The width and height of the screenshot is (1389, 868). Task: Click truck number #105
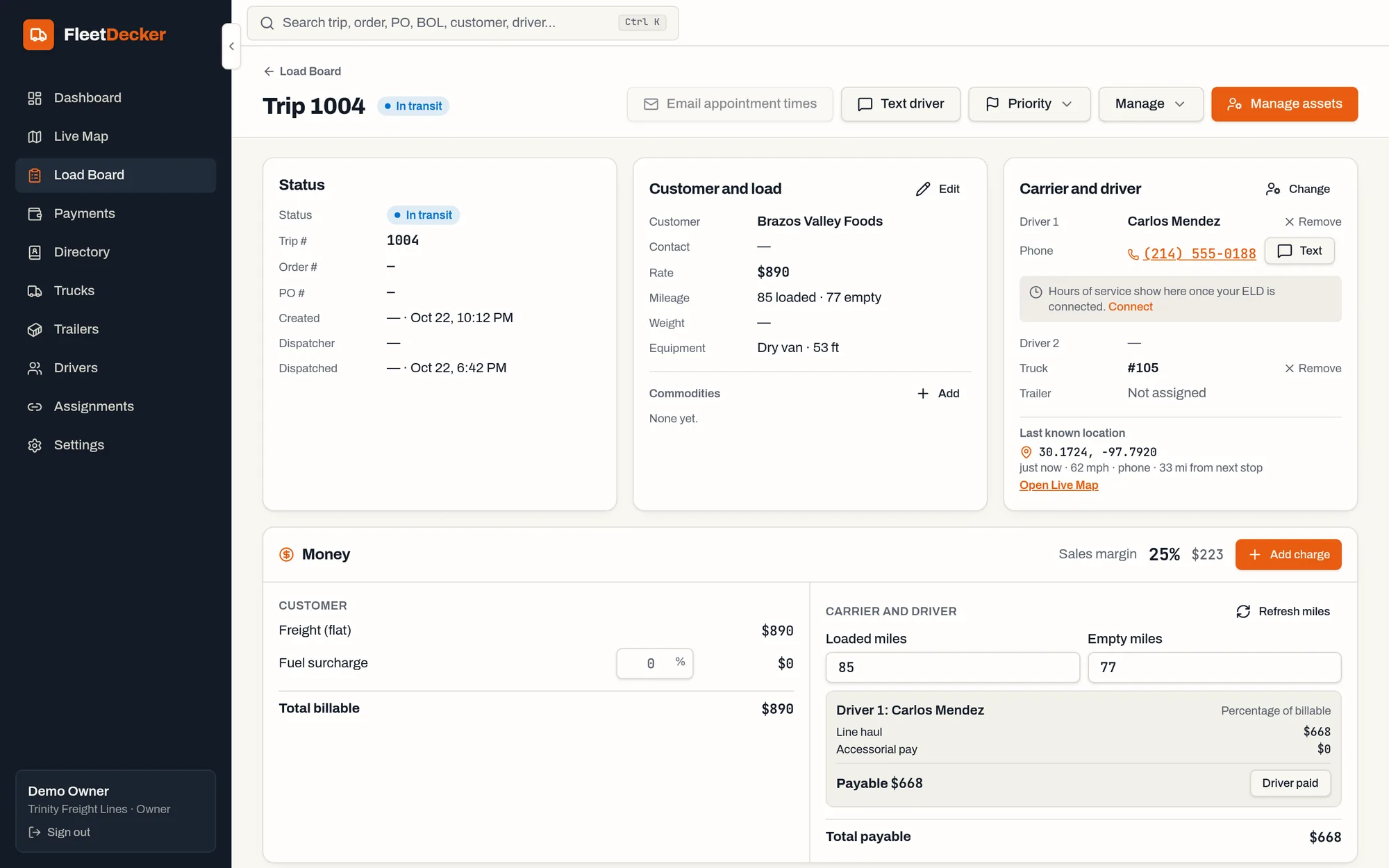point(1142,368)
